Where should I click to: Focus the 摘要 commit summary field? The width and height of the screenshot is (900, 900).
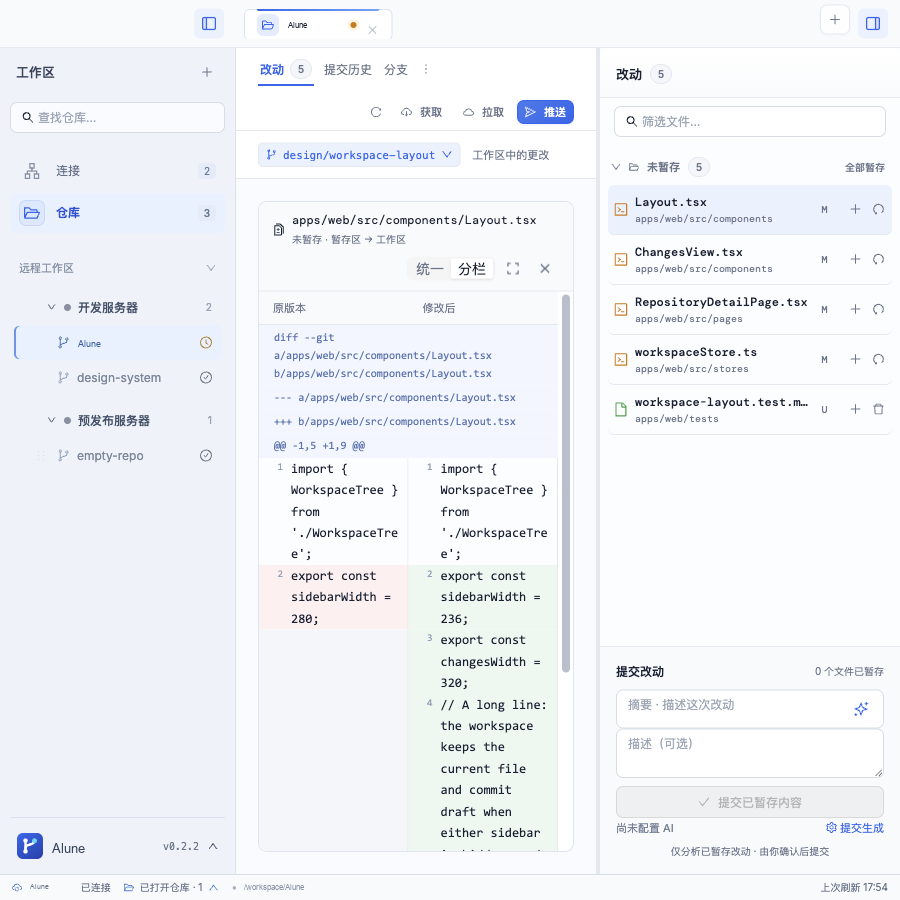(x=750, y=709)
